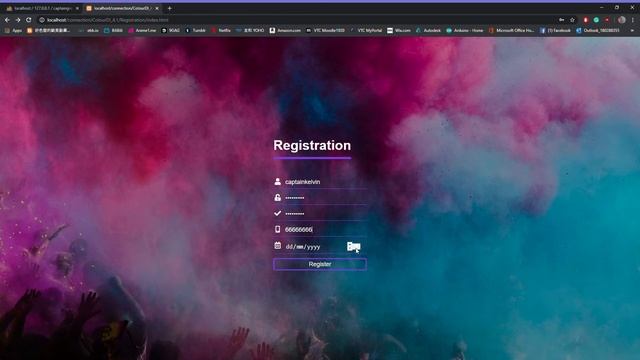
Task: Click the padlock icon beside the password field
Action: pos(278,198)
